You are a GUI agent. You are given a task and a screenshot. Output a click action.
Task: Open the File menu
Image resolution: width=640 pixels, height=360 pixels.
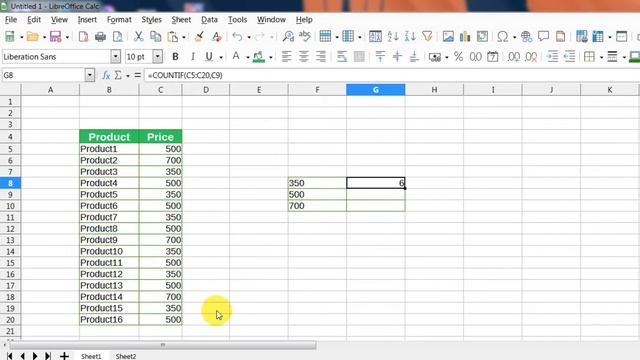pos(11,20)
